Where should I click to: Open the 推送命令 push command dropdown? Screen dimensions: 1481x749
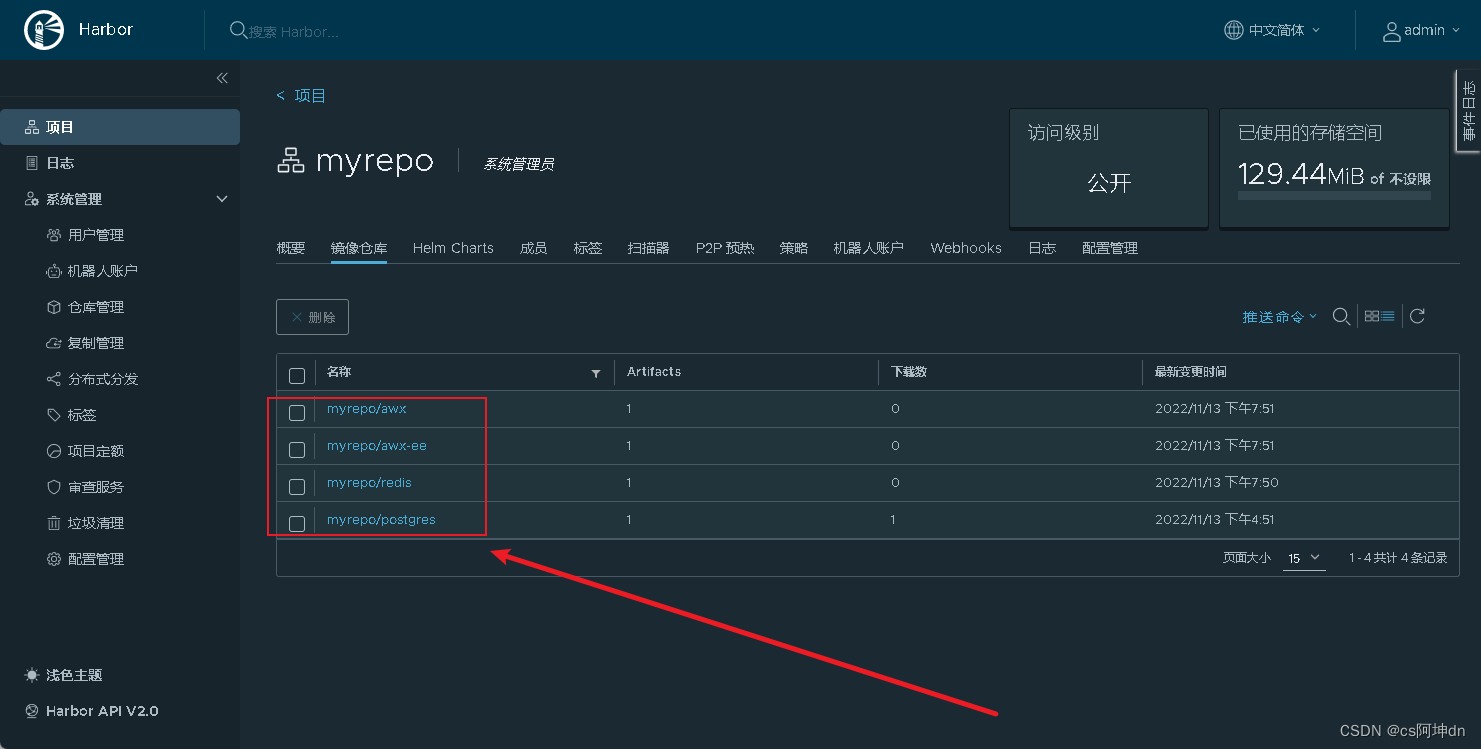[x=1280, y=316]
